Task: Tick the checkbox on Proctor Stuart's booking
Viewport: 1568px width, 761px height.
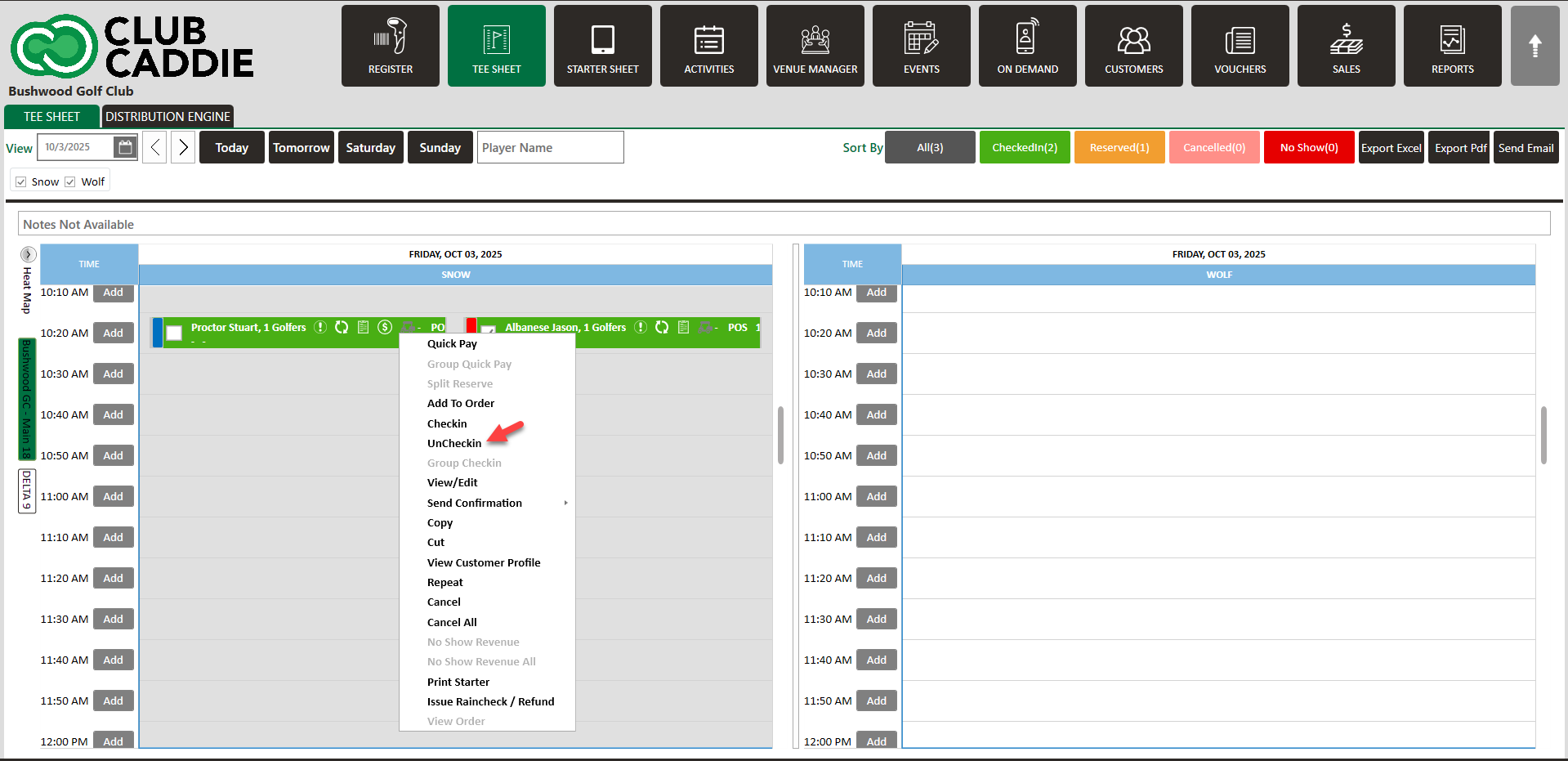Action: 174,333
